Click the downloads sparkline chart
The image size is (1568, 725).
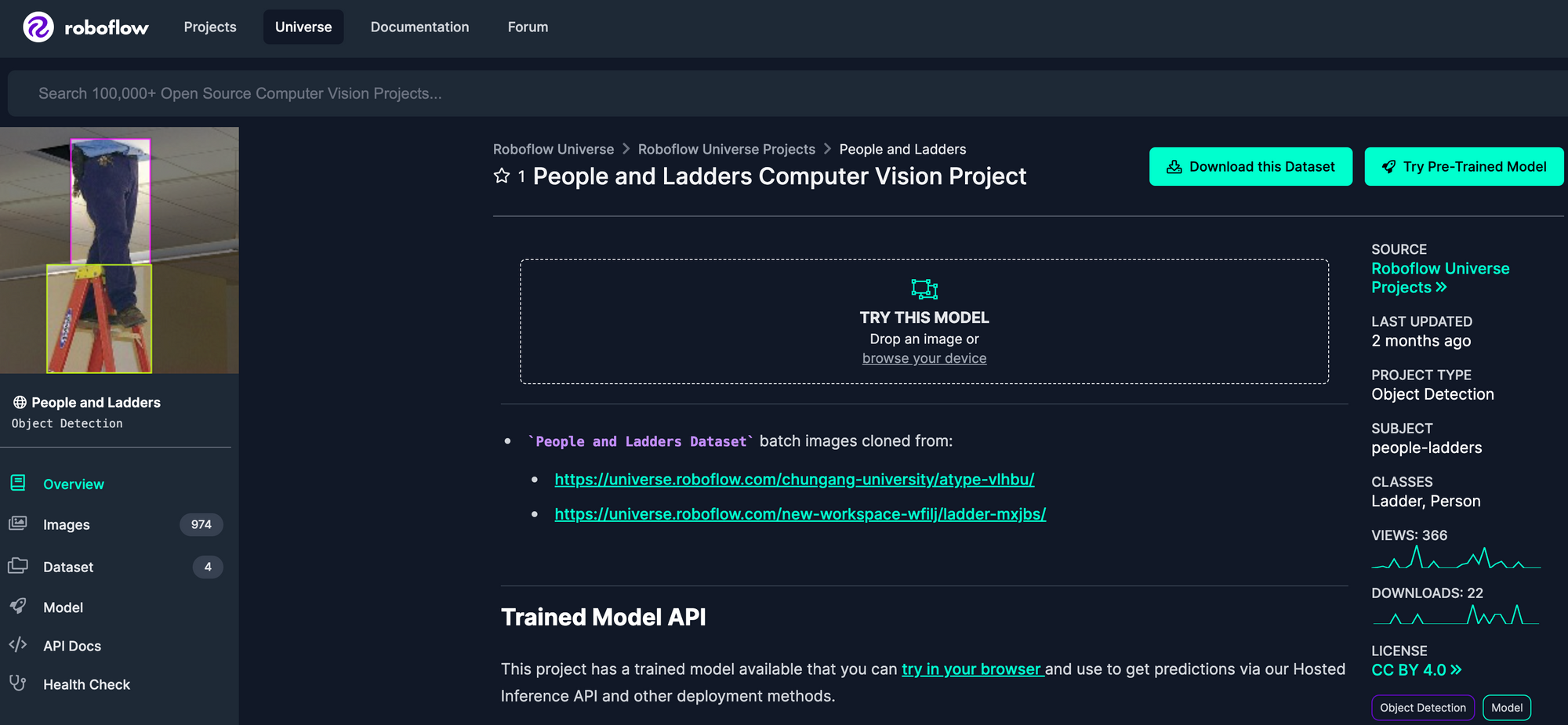pyautogui.click(x=1456, y=614)
